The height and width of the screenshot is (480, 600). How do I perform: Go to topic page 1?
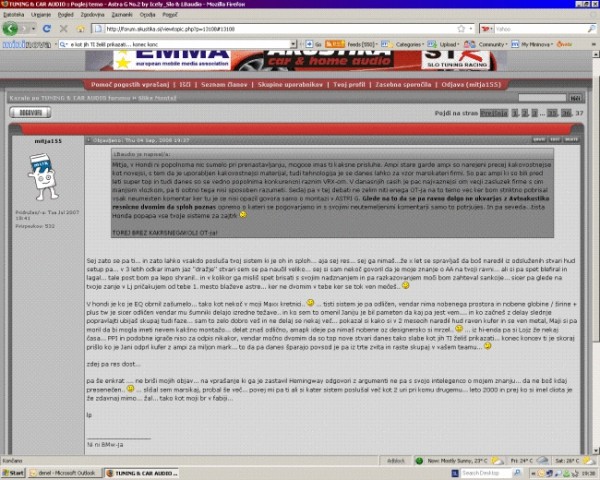coord(515,113)
